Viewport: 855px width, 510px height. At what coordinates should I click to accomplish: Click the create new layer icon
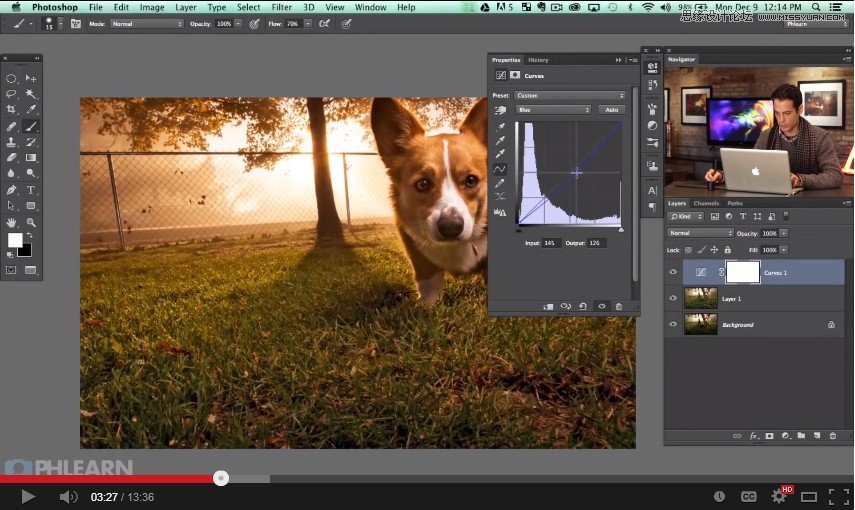click(817, 436)
